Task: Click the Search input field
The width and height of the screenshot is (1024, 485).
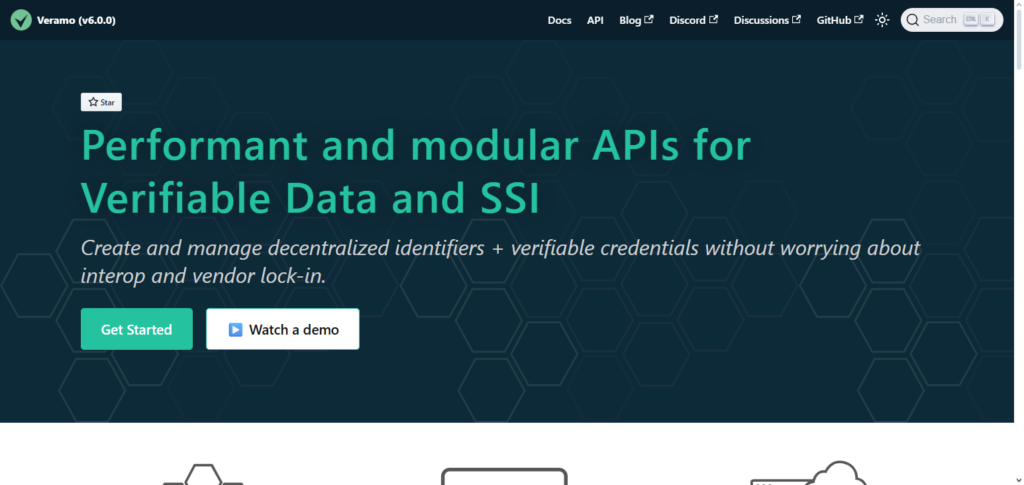Action: pyautogui.click(x=952, y=20)
